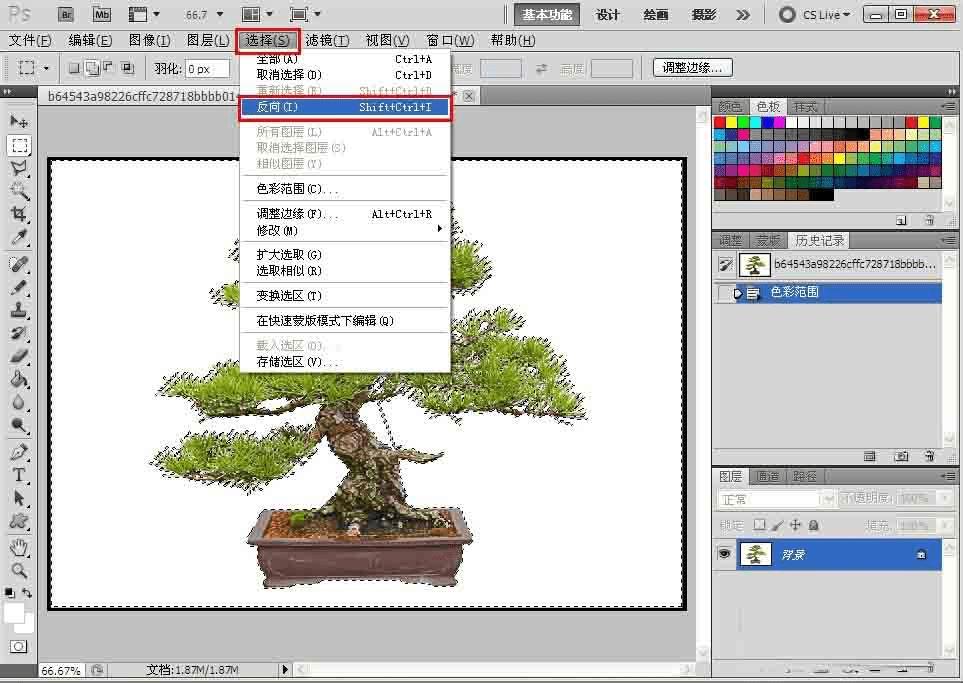This screenshot has width=963, height=683.
Task: Launch Adobe Bridge from top bar
Action: pyautogui.click(x=65, y=14)
